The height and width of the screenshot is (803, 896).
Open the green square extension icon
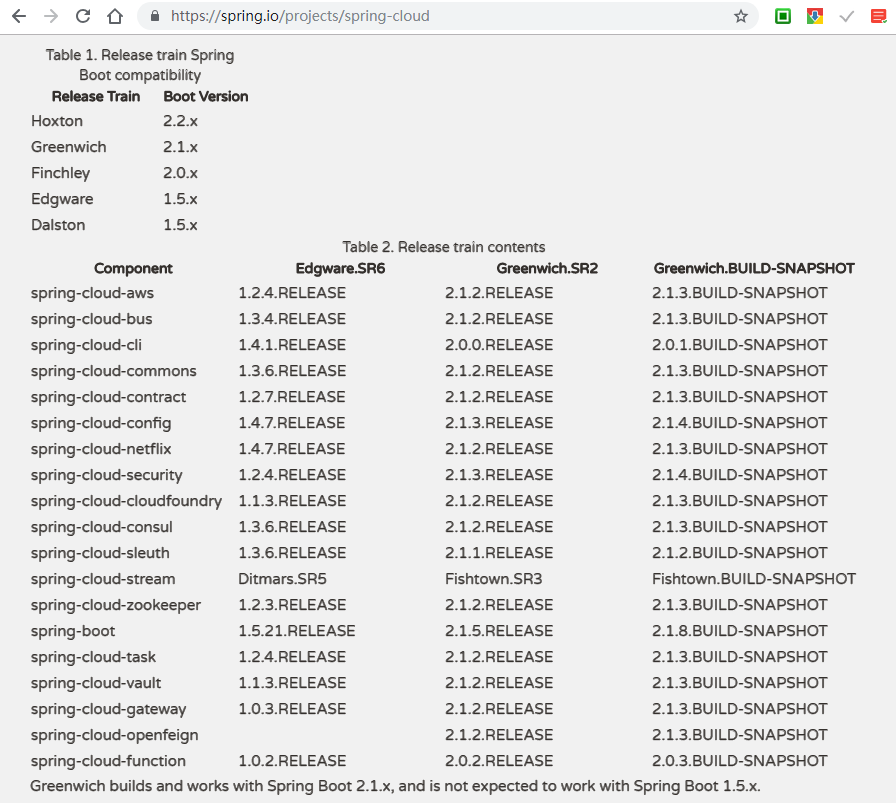783,16
